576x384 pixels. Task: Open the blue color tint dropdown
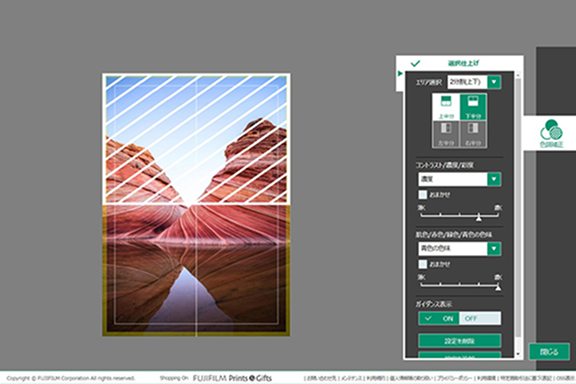click(x=460, y=249)
